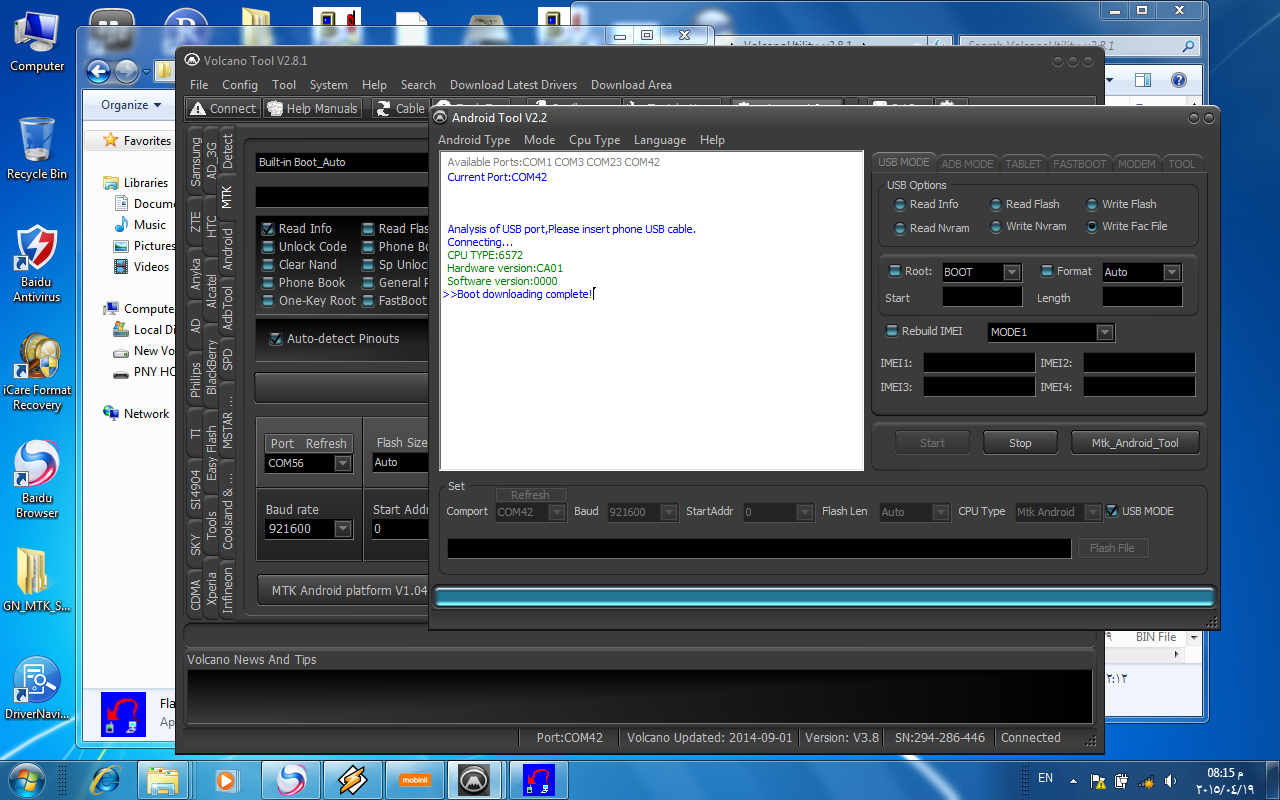Expand the Organize menu in Explorer
The height and width of the screenshot is (800, 1280).
(131, 105)
